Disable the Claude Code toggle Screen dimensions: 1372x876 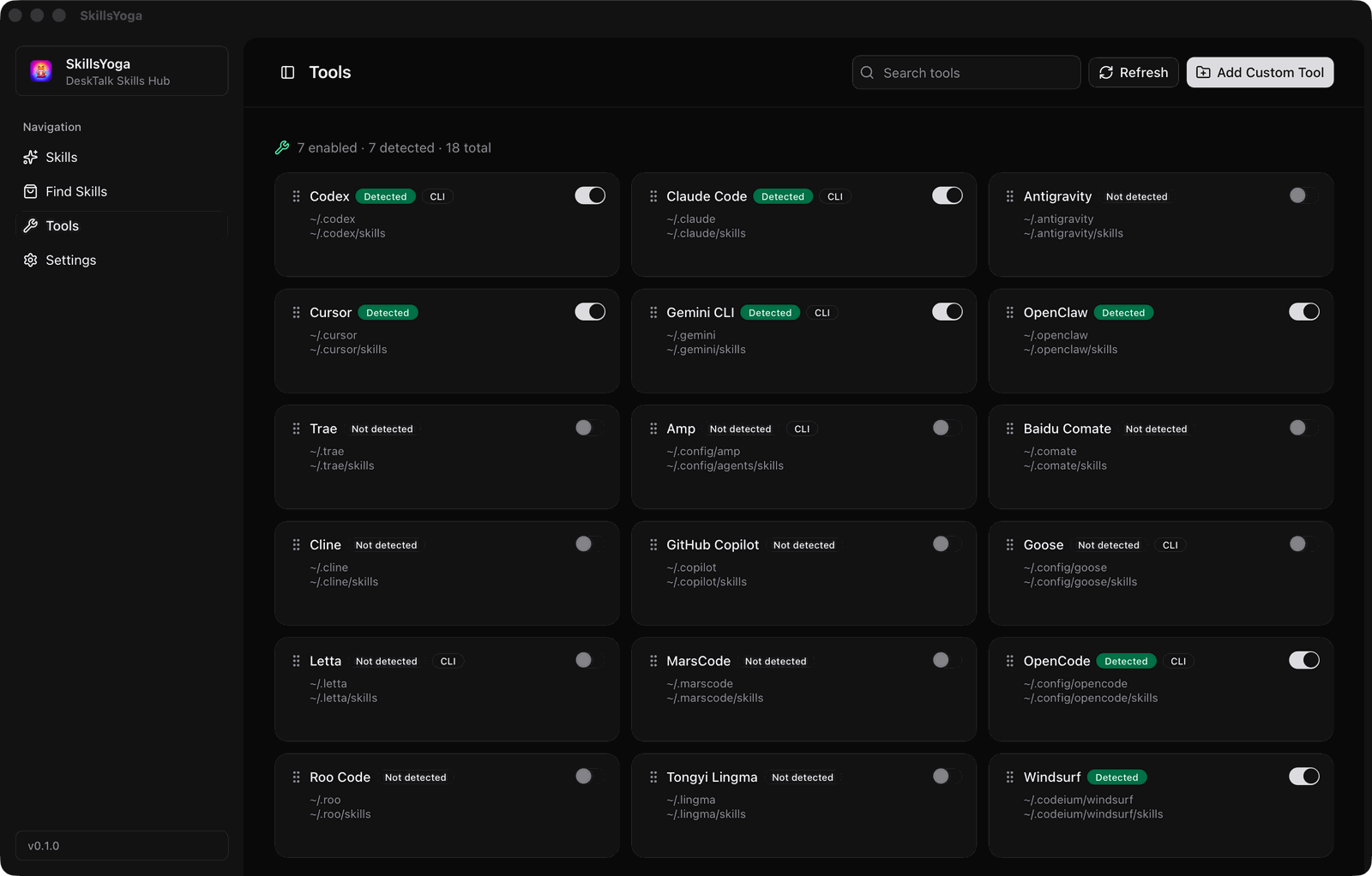[x=947, y=195]
